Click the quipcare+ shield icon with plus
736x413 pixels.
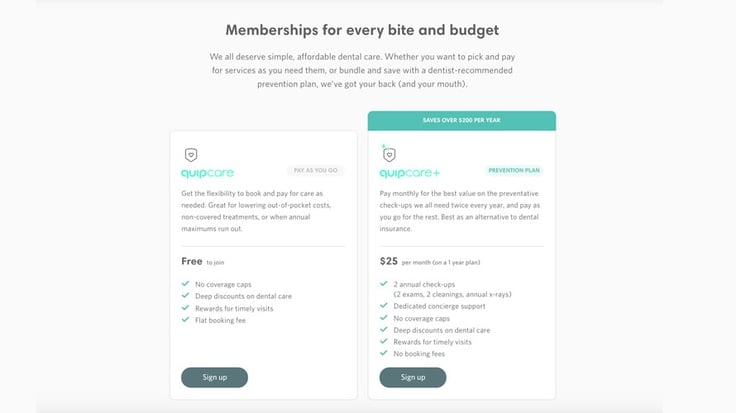click(389, 153)
